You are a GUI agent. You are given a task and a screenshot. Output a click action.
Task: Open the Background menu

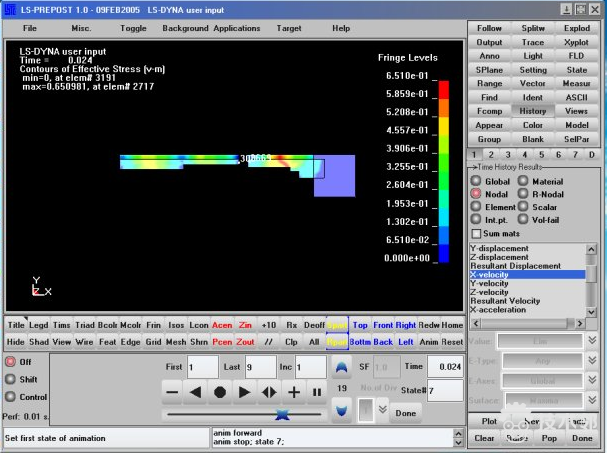tap(185, 28)
